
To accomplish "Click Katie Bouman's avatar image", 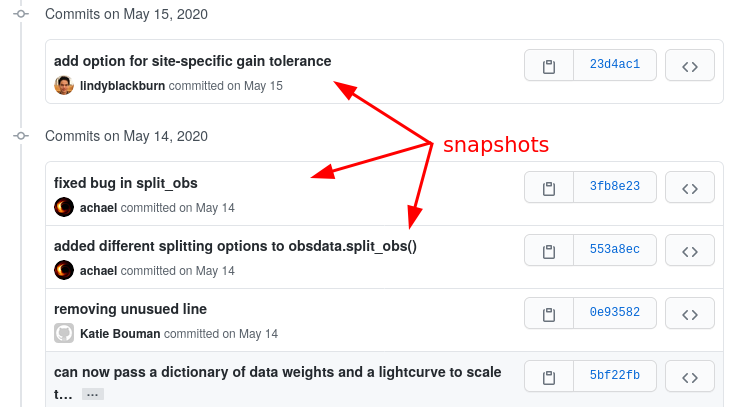I will click(x=64, y=333).
